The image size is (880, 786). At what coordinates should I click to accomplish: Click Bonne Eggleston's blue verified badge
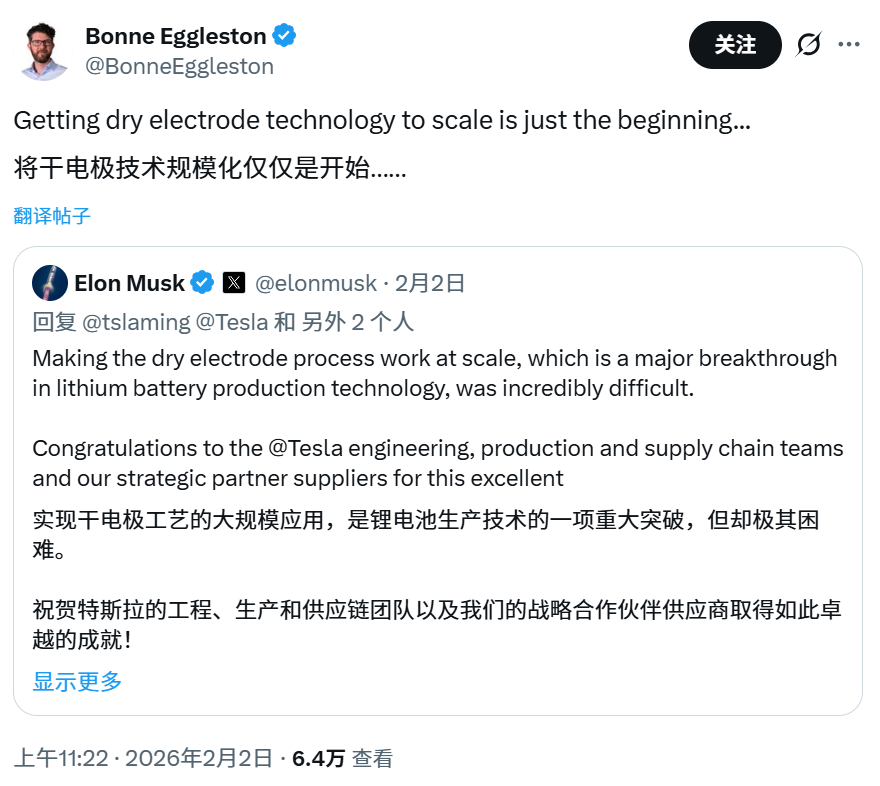284,37
